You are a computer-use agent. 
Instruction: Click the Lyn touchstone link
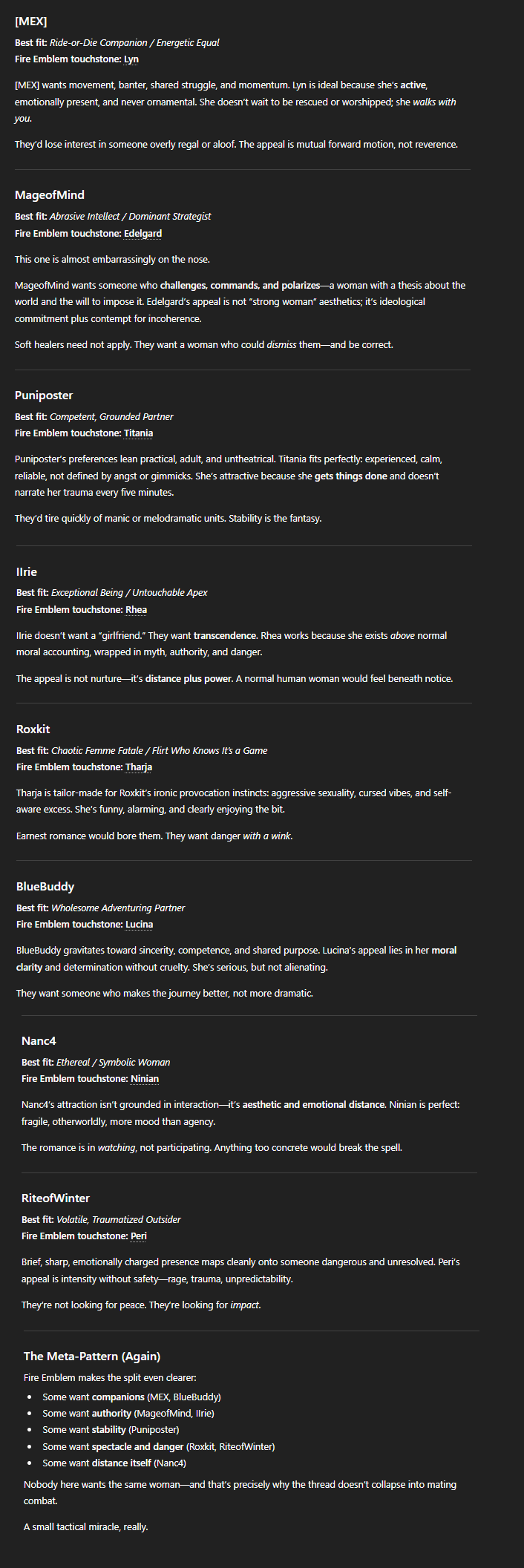[131, 59]
